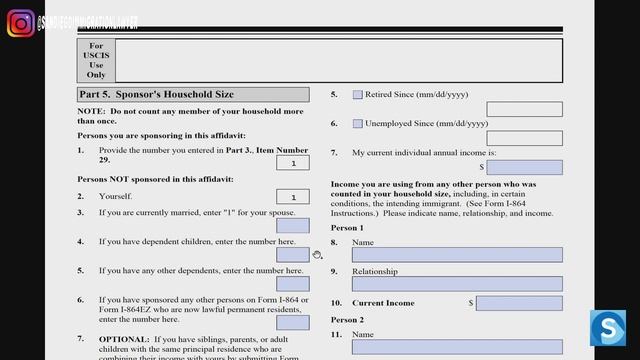Click the For USCIS Use Only box
Screen dimensions: 640x360
click(x=320, y=61)
